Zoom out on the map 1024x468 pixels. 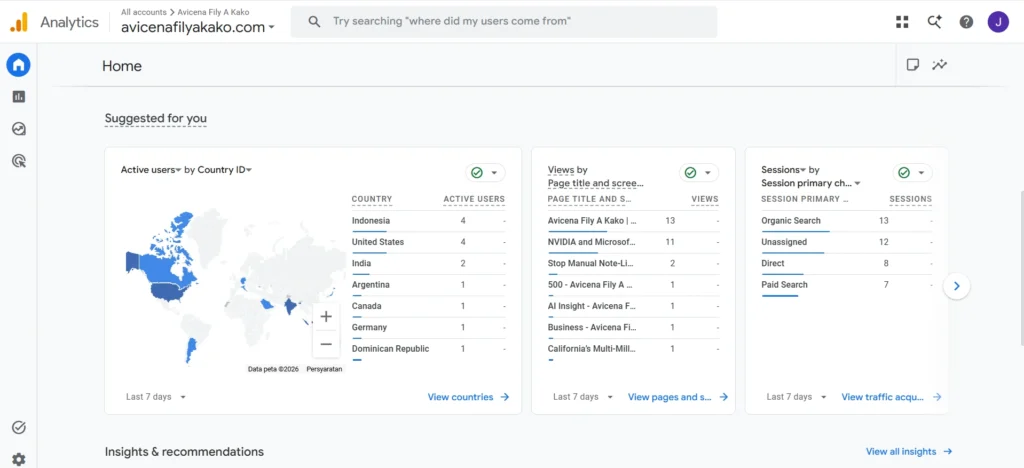(x=326, y=344)
